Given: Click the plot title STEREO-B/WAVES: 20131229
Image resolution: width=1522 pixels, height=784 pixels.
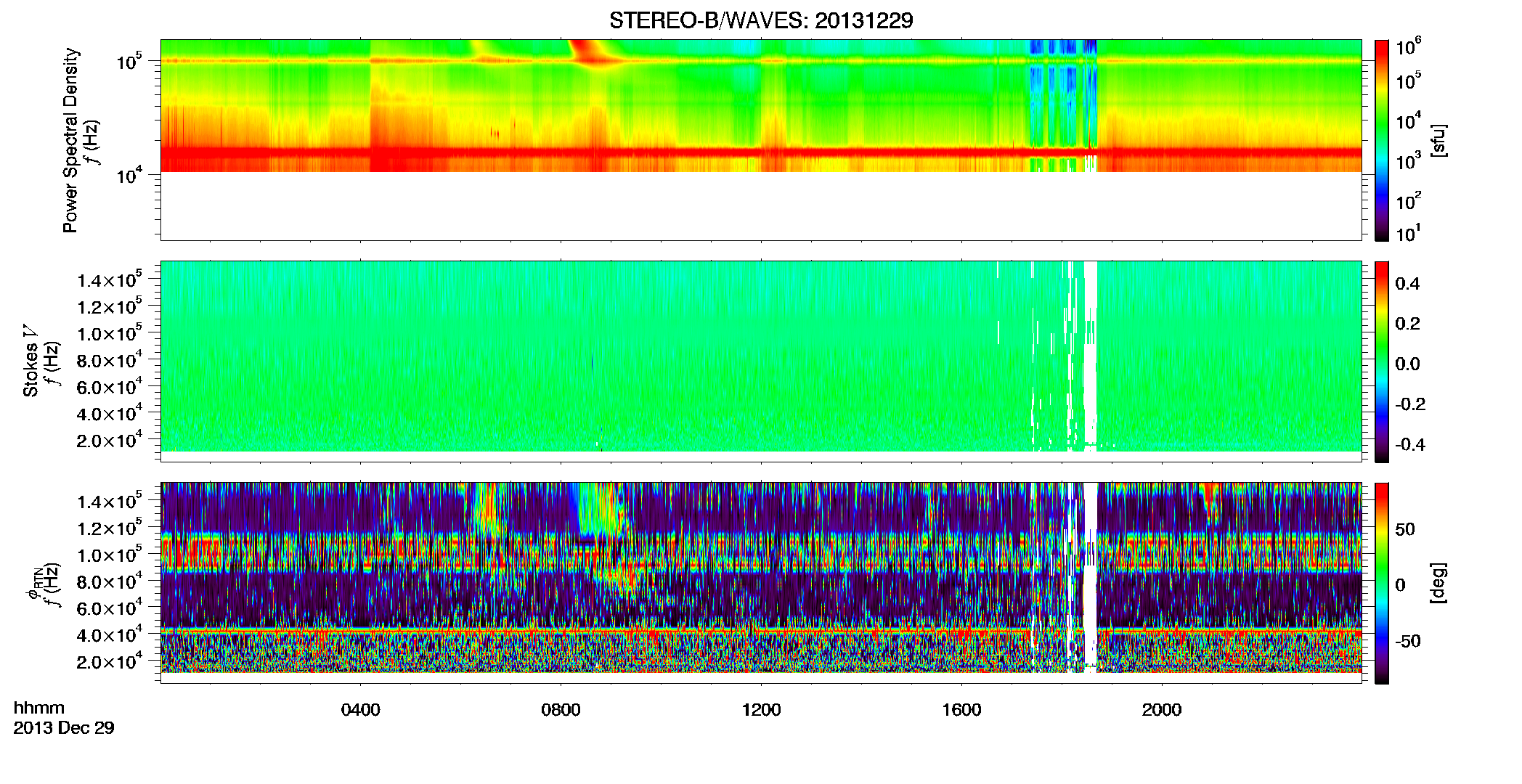Looking at the screenshot, I should 761,20.
